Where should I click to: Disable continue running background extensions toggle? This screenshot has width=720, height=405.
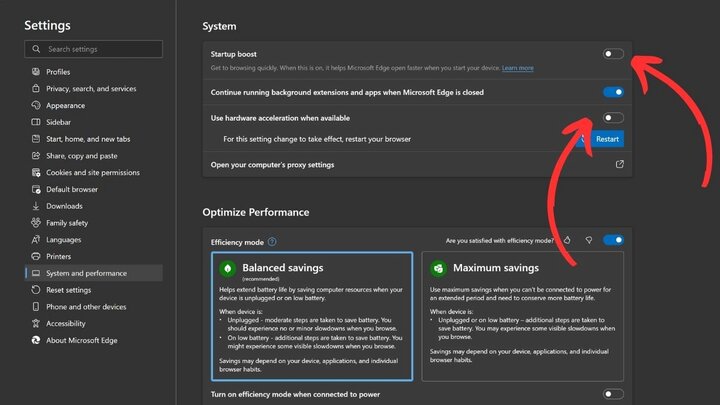(x=613, y=92)
